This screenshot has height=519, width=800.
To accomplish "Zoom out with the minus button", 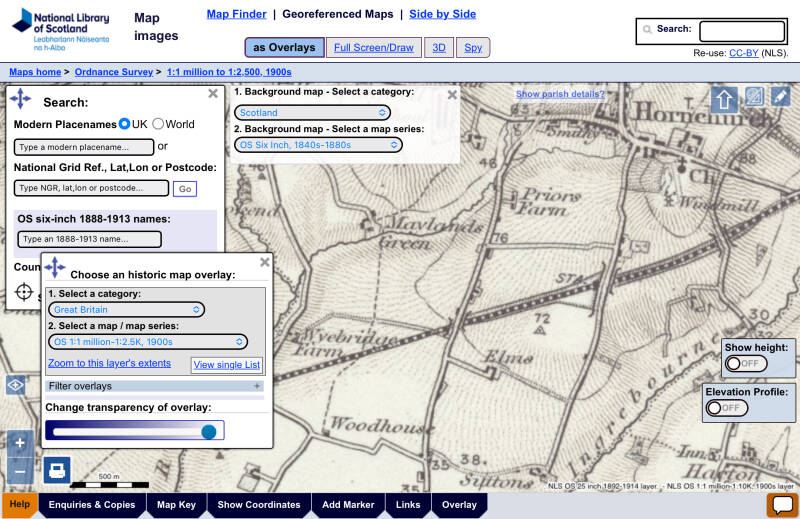I will [20, 471].
